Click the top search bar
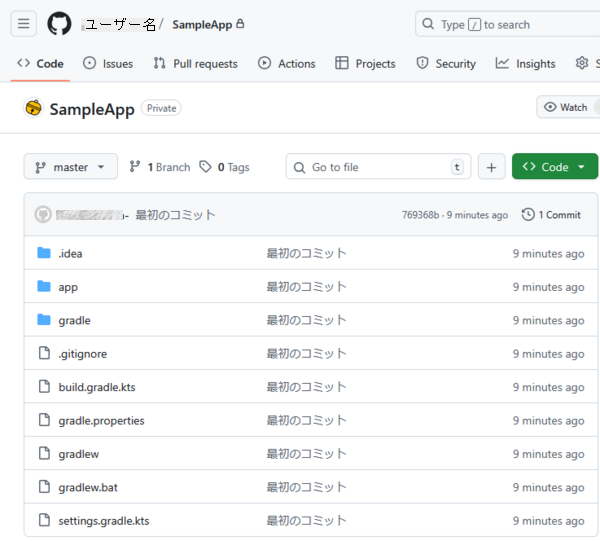This screenshot has height=541, width=600. click(x=505, y=24)
